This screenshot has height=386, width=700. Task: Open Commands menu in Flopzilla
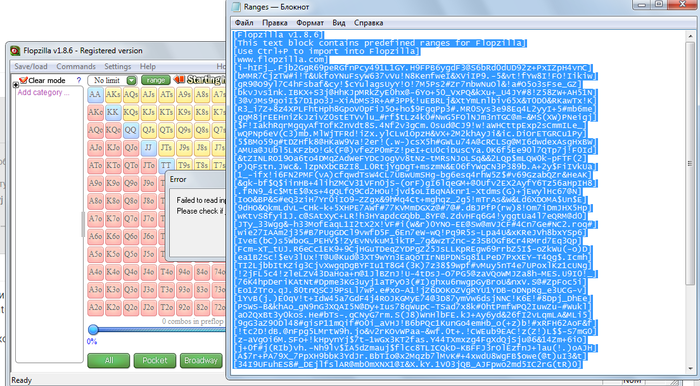[76, 66]
